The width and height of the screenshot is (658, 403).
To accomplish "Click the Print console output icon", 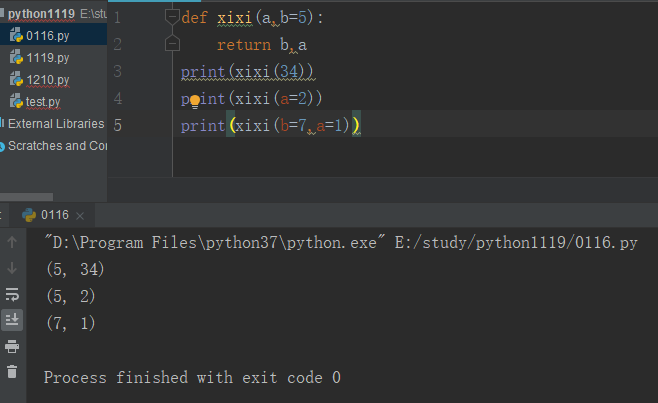I will (x=12, y=346).
